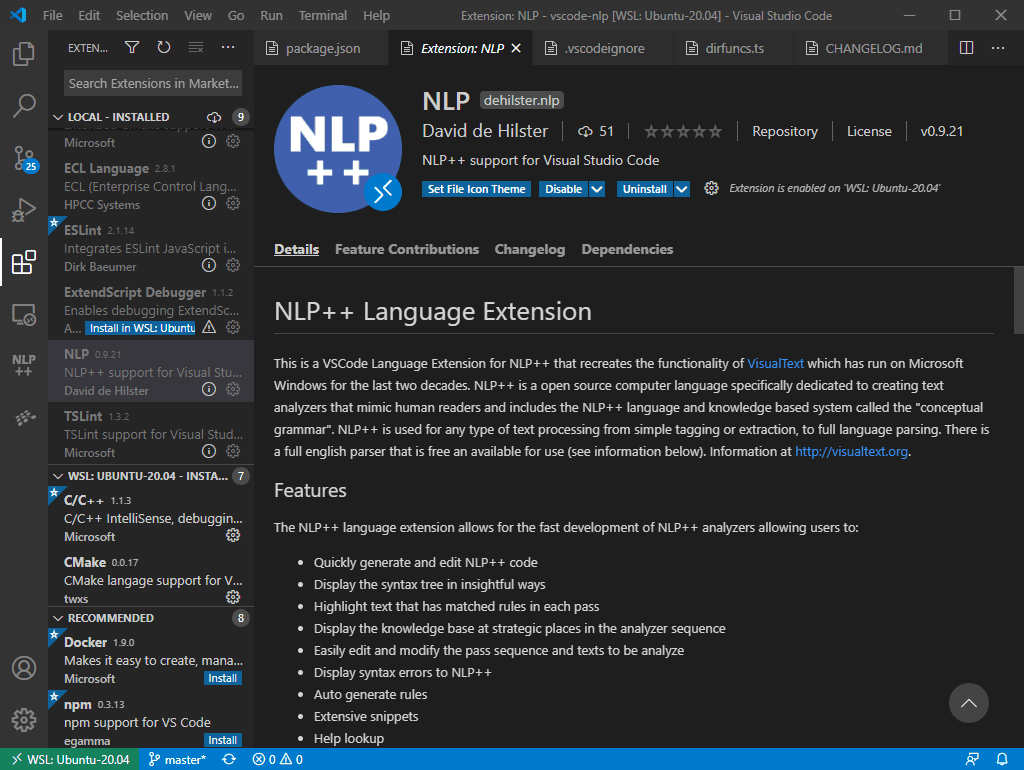Collapse the WSL: Ubuntu-20.04 Installed section
The image size is (1024, 770).
57,476
